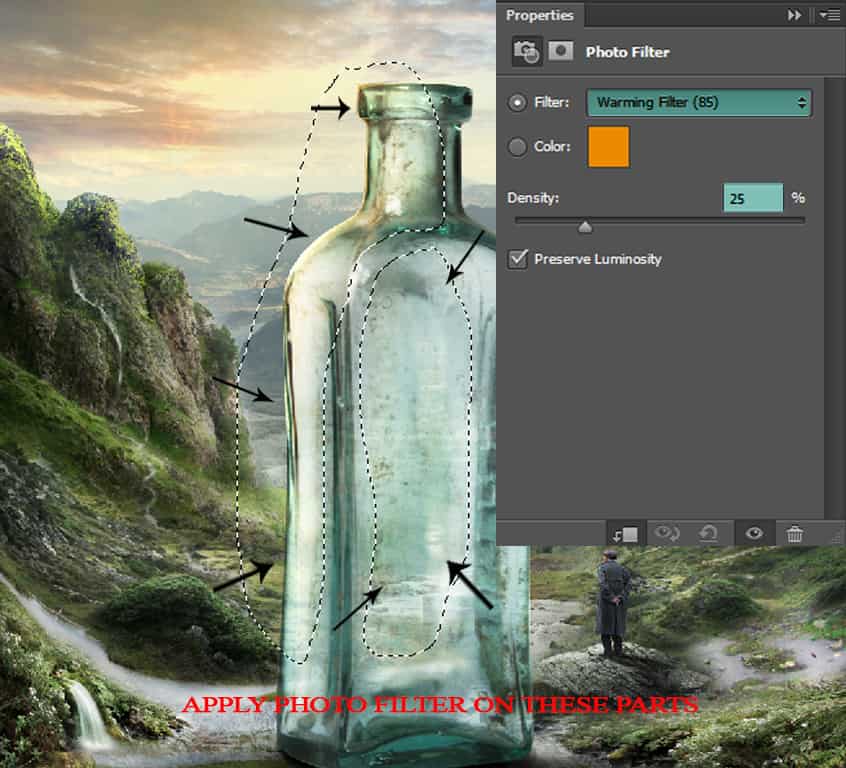Toggle the Preserve Luminosity checkbox
Viewport: 846px width, 768px height.
coord(518,259)
